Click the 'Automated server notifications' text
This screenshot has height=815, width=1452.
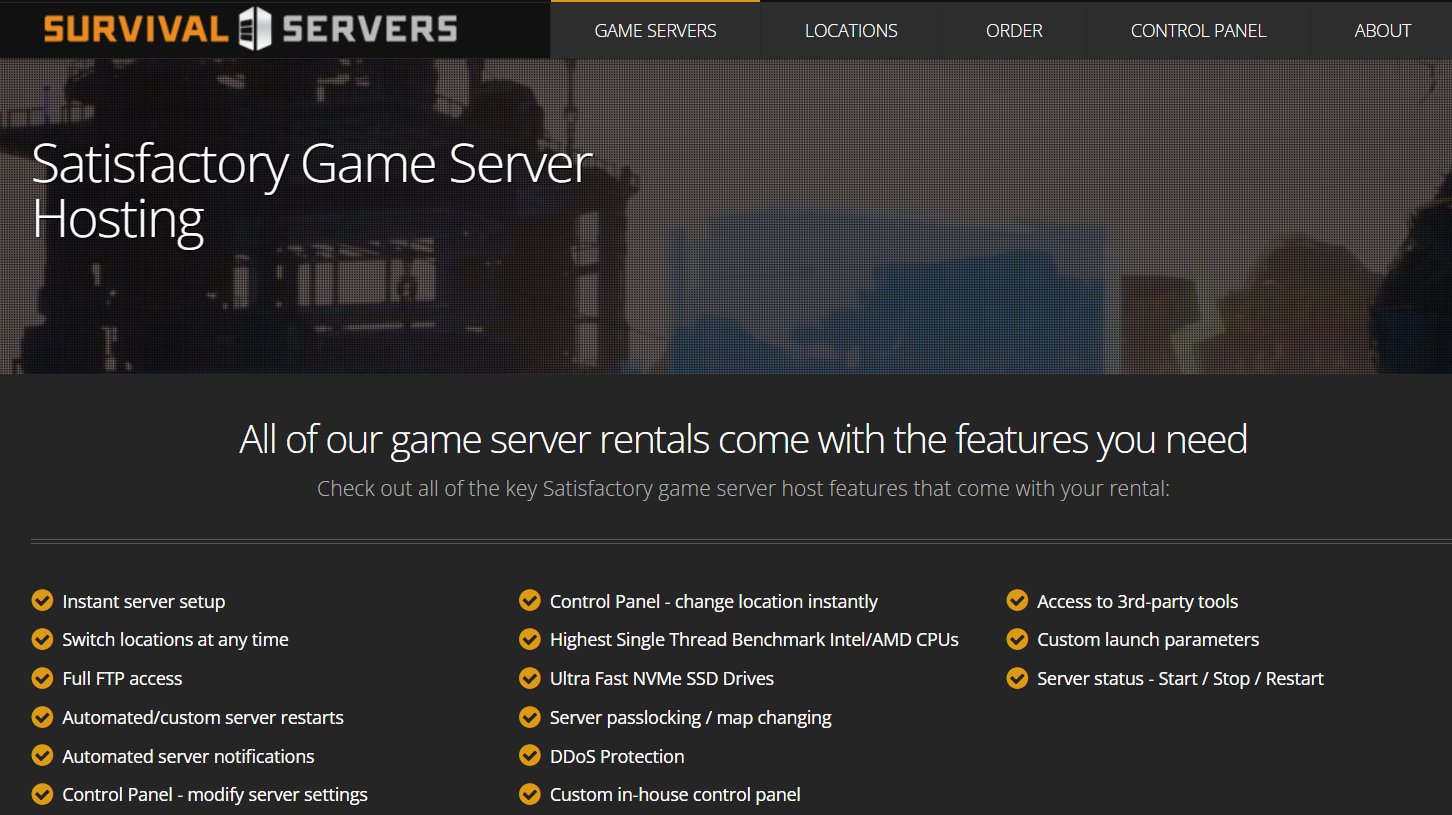tap(188, 757)
